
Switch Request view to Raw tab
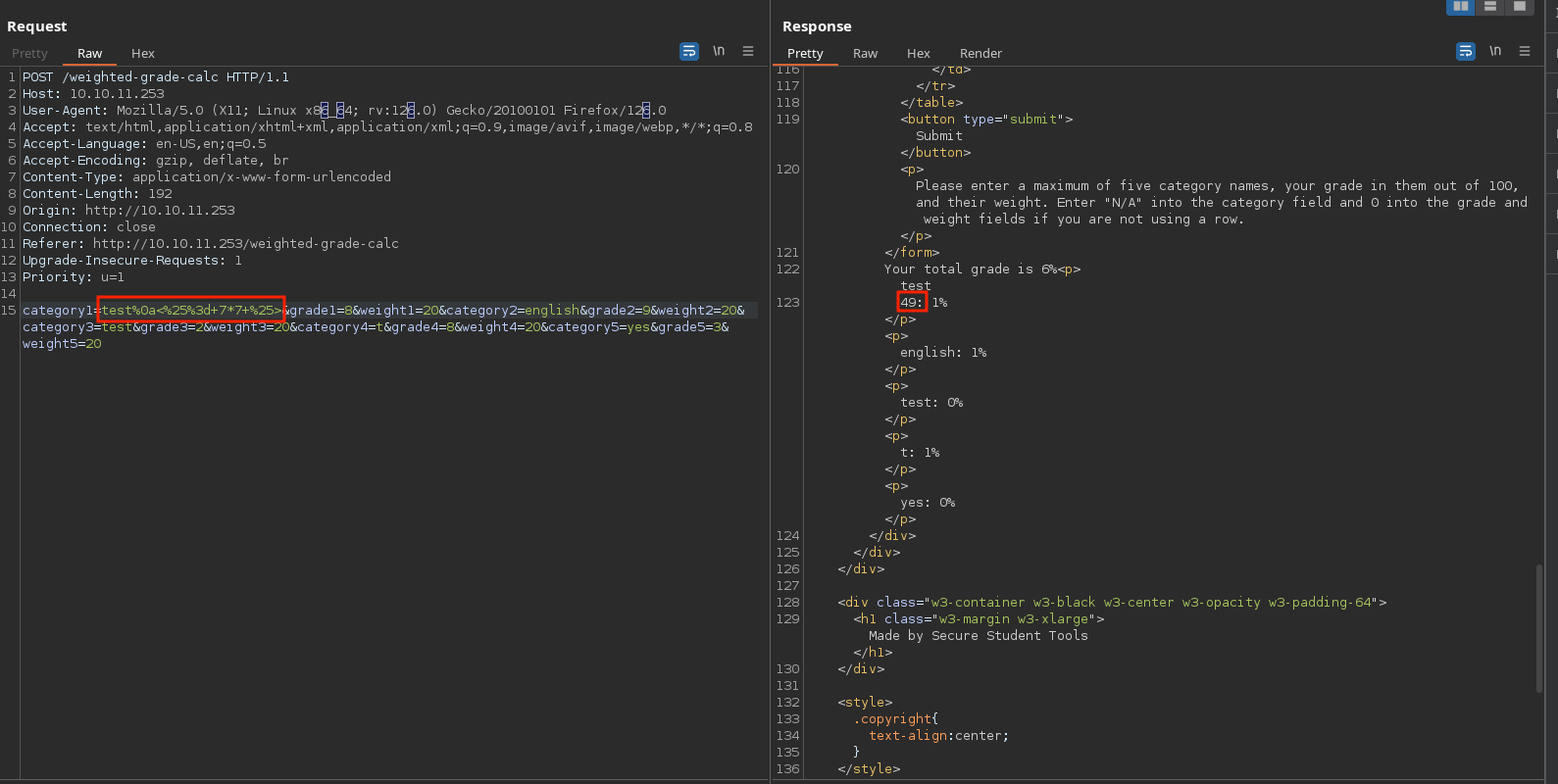(89, 53)
